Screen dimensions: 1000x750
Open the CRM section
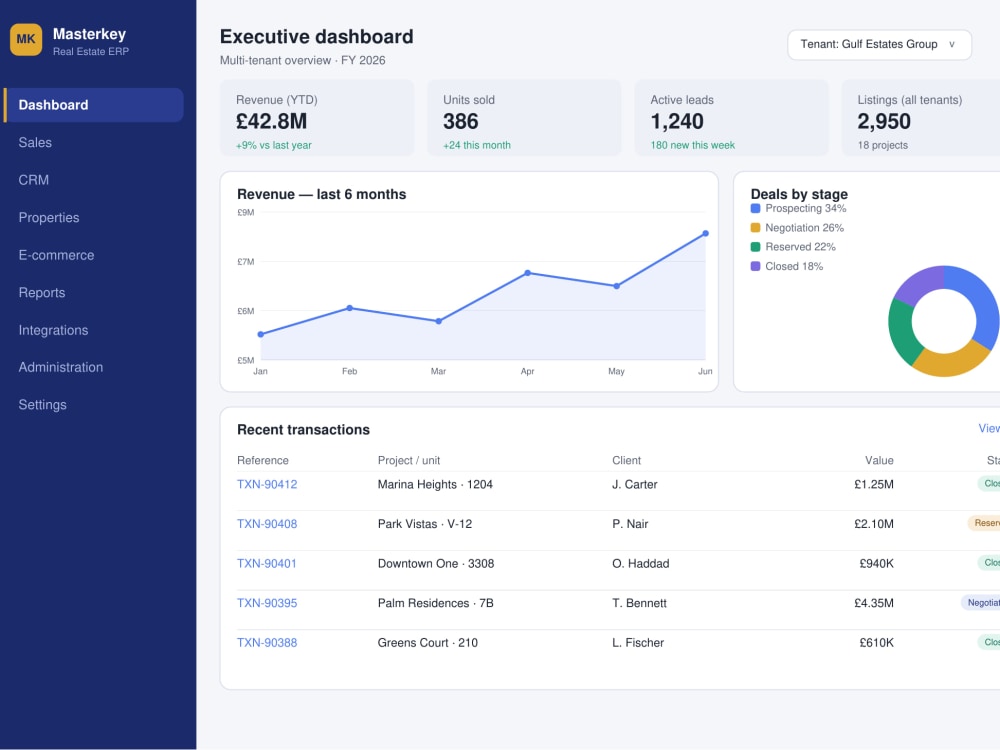point(34,180)
